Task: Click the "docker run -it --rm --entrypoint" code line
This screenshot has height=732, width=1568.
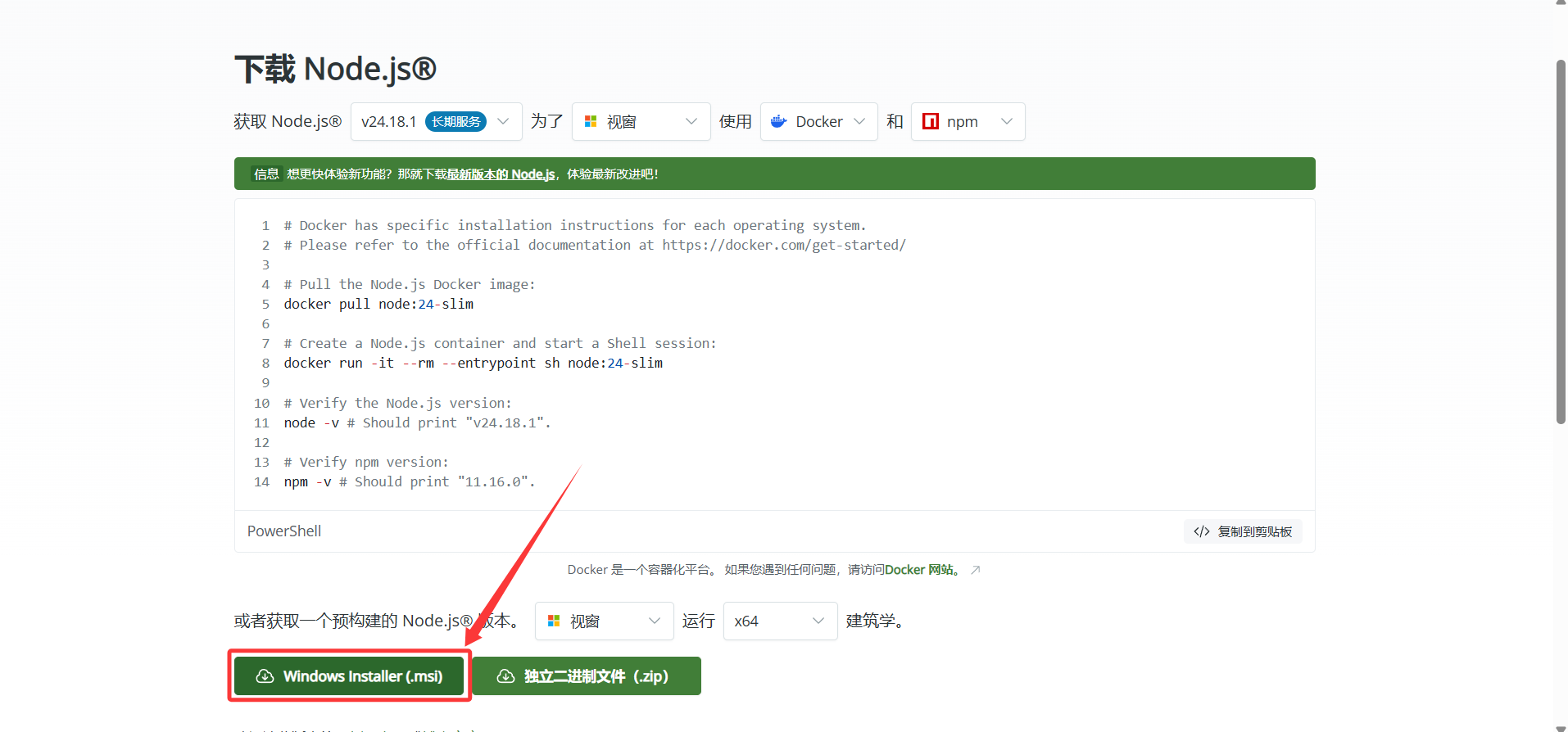Action: coord(474,364)
